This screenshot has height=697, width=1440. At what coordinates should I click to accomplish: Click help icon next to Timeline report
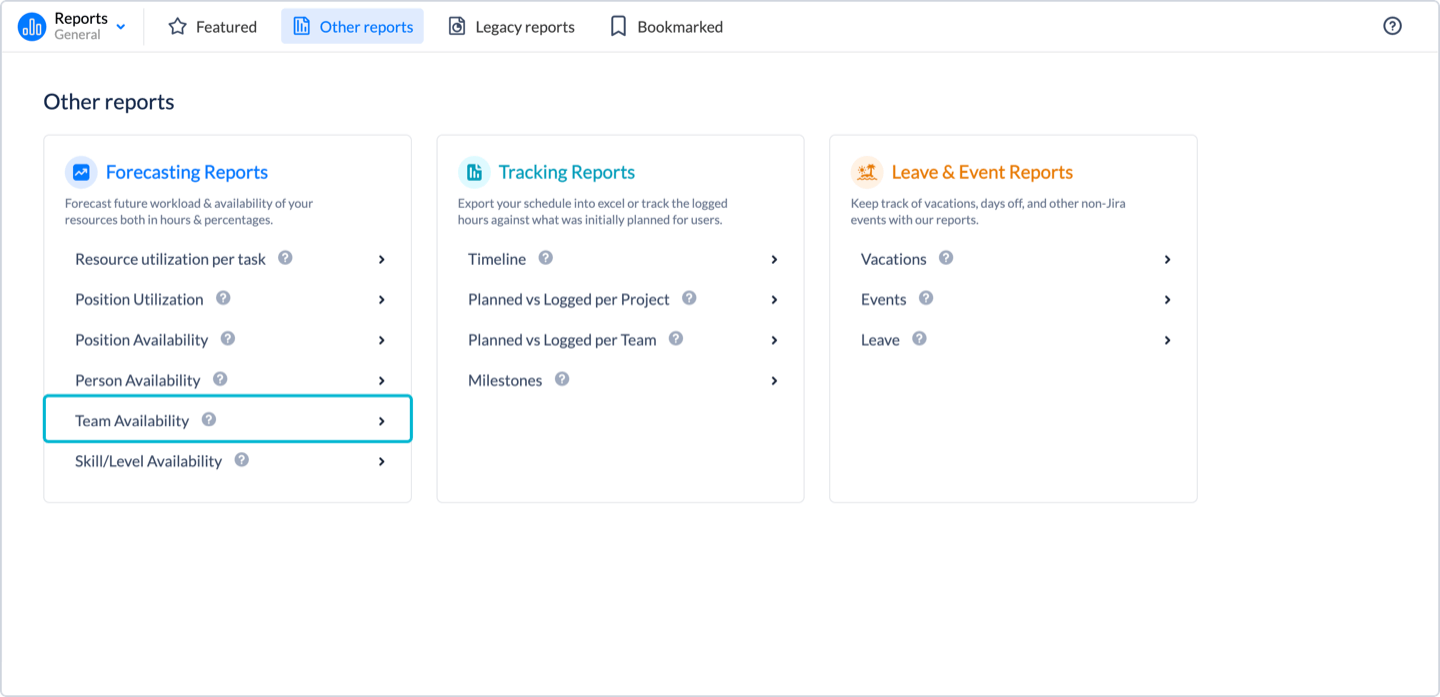point(546,258)
